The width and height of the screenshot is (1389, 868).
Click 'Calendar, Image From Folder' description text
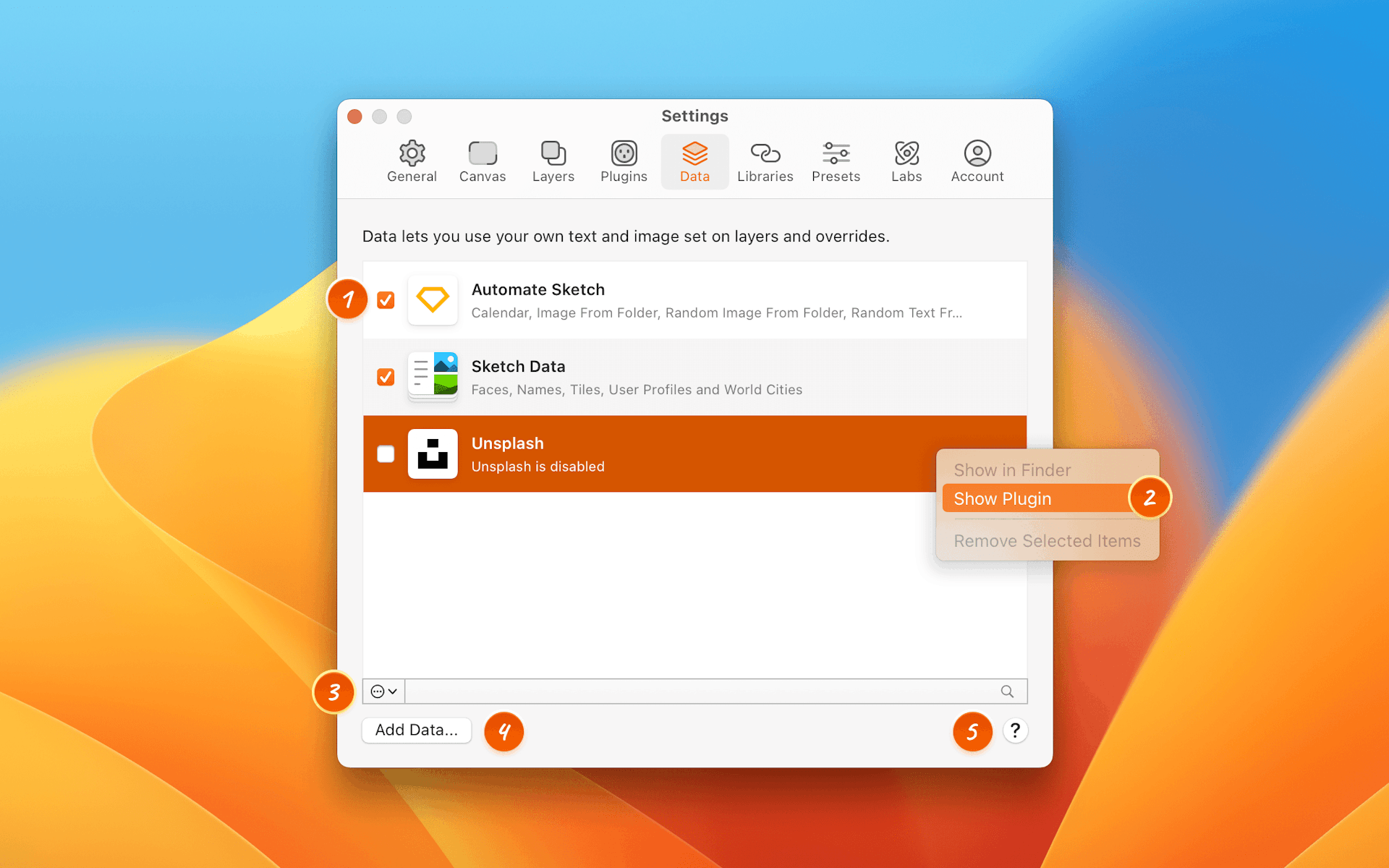pos(716,312)
